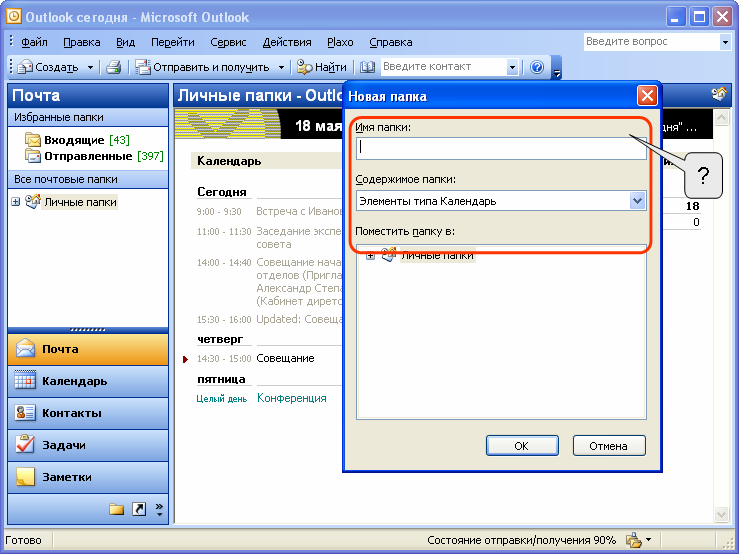The width and height of the screenshot is (739, 554).
Task: Open Configure buttons chevron in navigation pane
Action: (x=159, y=509)
